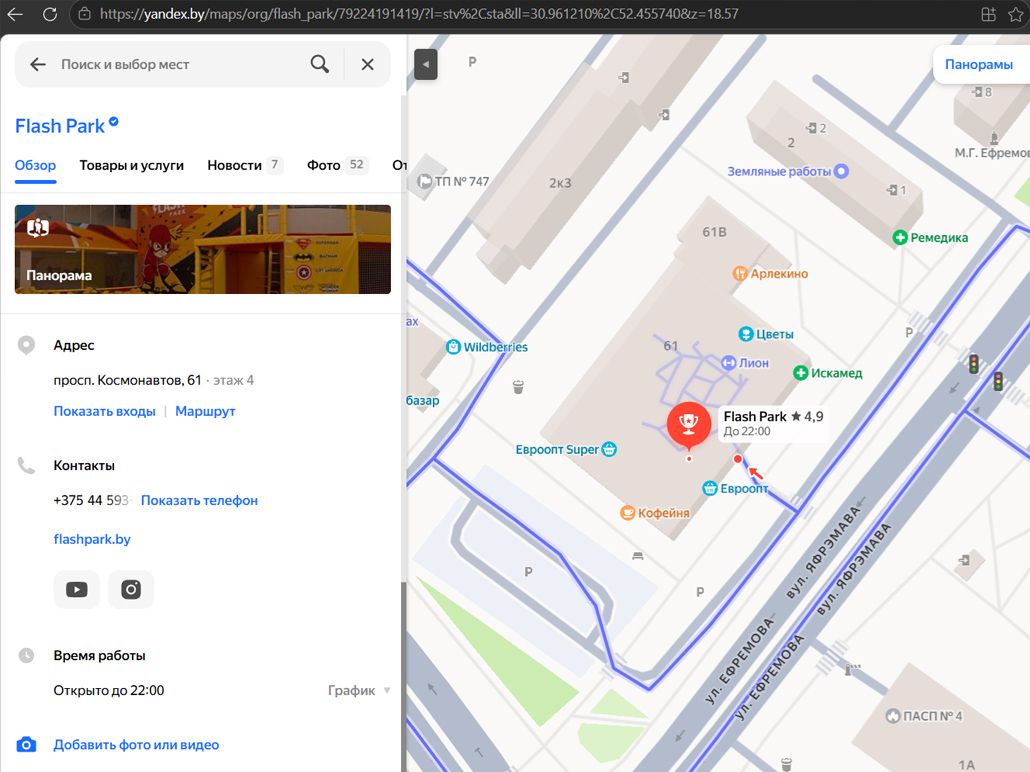Select the Искамед pharmacy marker
The width and height of the screenshot is (1030, 772).
tap(828, 373)
